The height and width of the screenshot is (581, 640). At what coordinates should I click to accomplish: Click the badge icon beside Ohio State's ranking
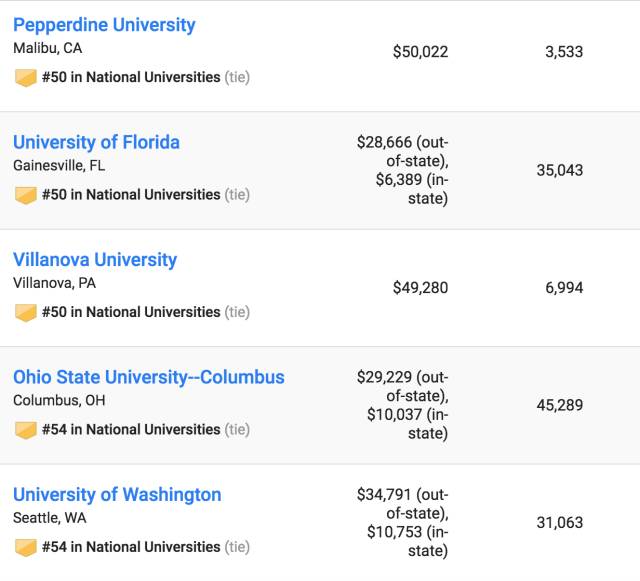(25, 430)
